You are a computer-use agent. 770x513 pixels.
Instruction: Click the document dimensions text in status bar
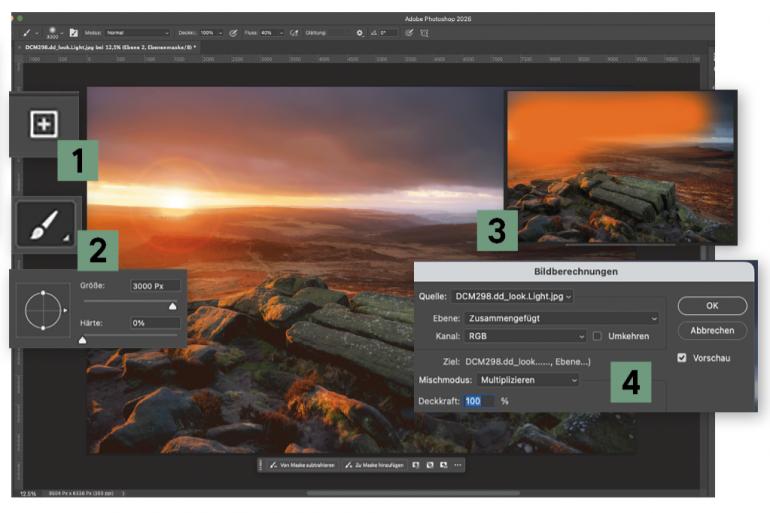pyautogui.click(x=82, y=493)
